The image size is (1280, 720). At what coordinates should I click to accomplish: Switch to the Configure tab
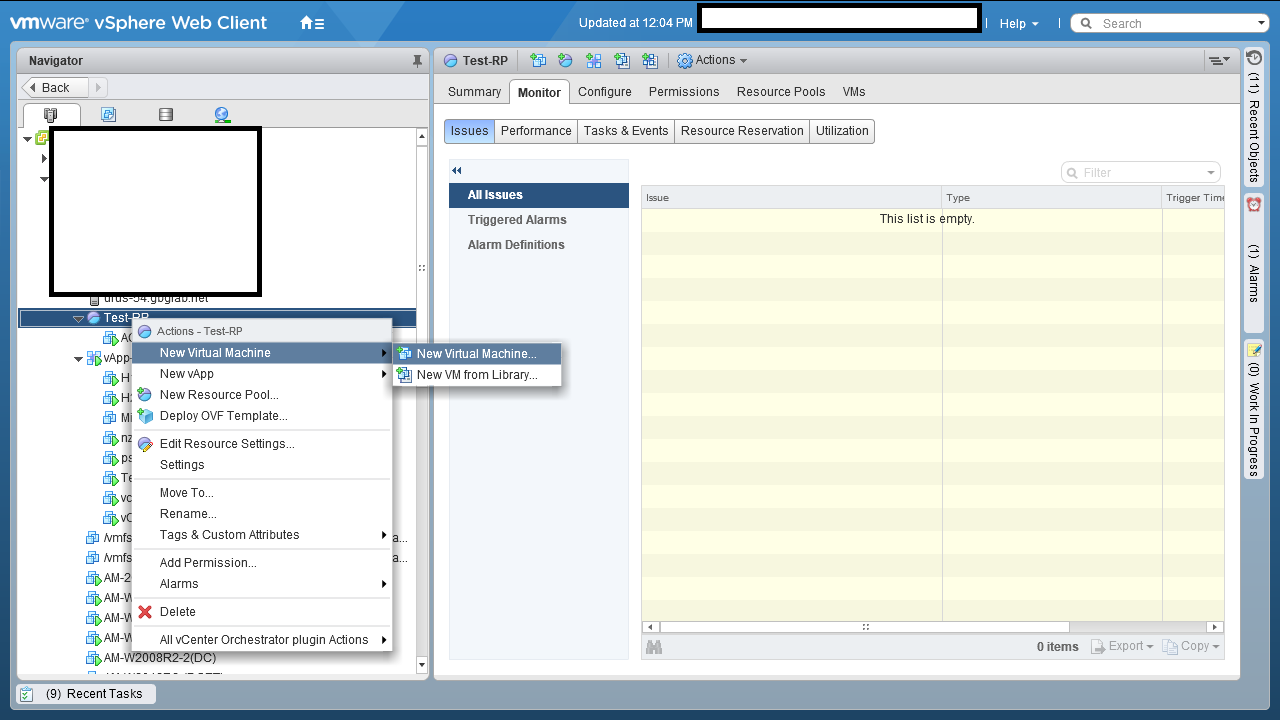click(x=604, y=92)
